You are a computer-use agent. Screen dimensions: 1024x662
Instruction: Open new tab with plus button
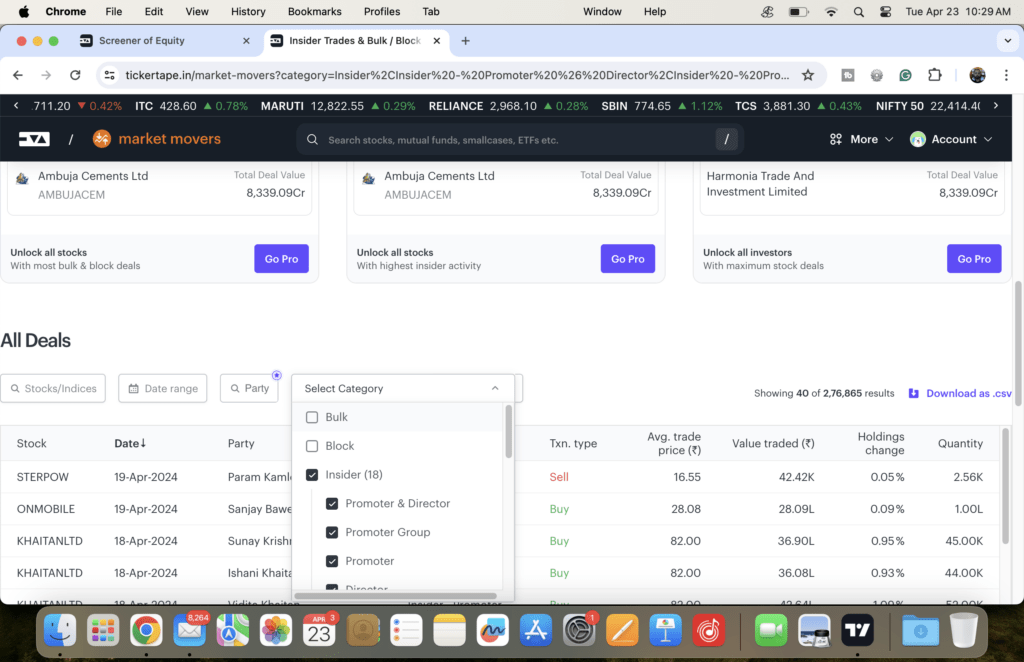(465, 40)
